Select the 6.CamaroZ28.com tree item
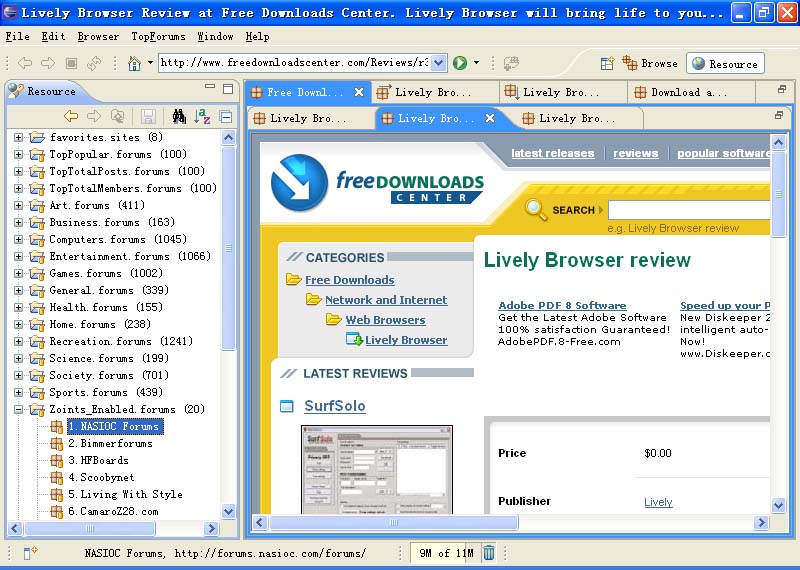Viewport: 800px width, 570px height. tap(113, 511)
